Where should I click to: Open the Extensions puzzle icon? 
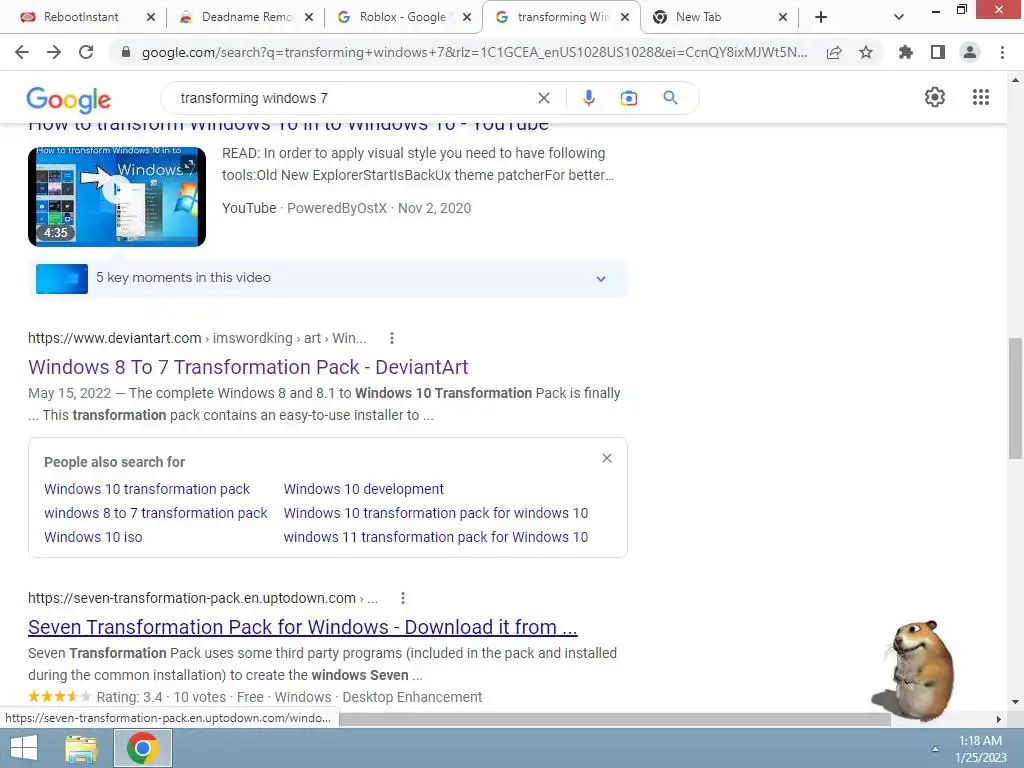point(905,52)
